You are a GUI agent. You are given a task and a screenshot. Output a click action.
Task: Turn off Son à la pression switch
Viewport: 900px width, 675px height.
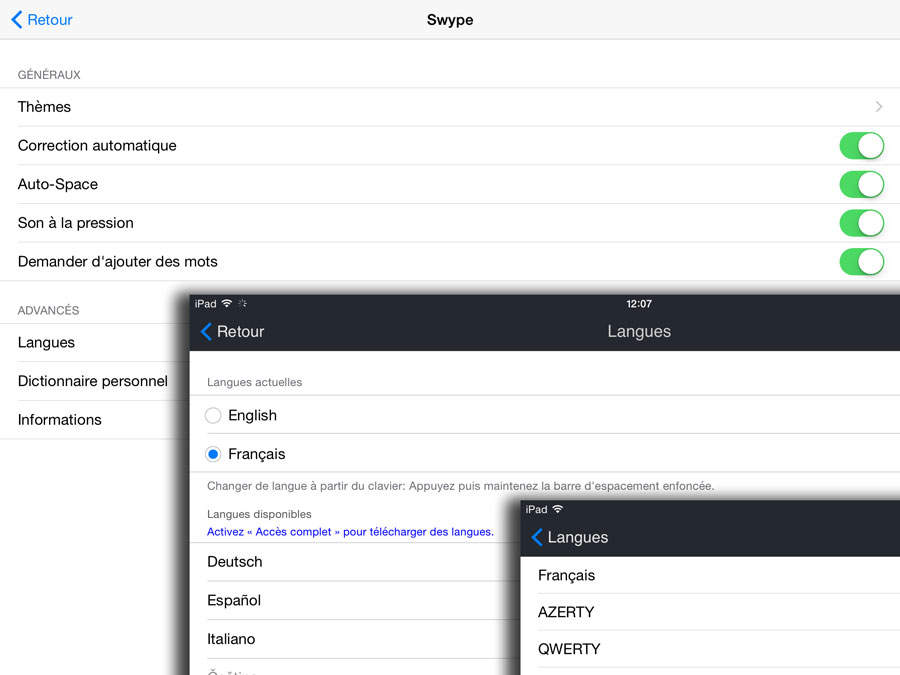click(x=862, y=223)
